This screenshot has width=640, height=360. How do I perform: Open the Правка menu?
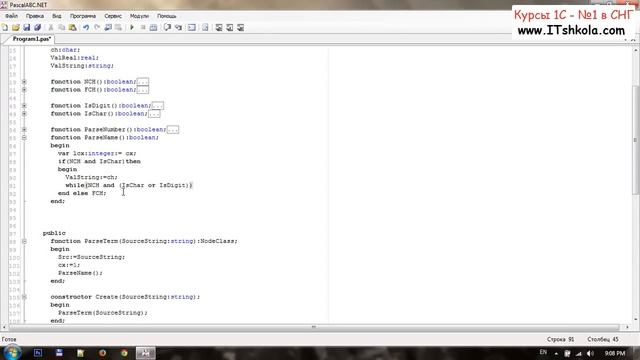(35, 16)
